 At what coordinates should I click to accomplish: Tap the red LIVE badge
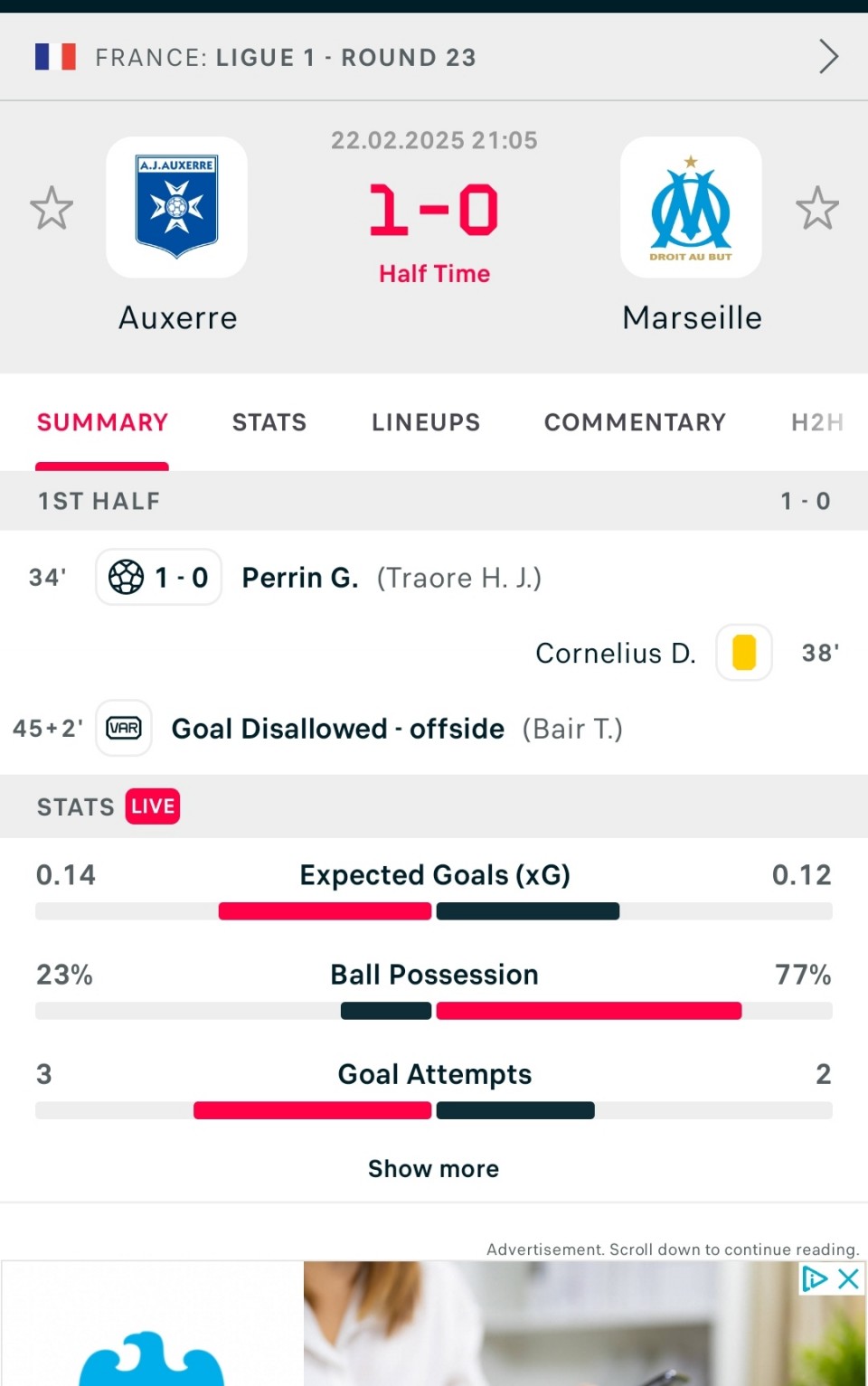click(x=153, y=806)
